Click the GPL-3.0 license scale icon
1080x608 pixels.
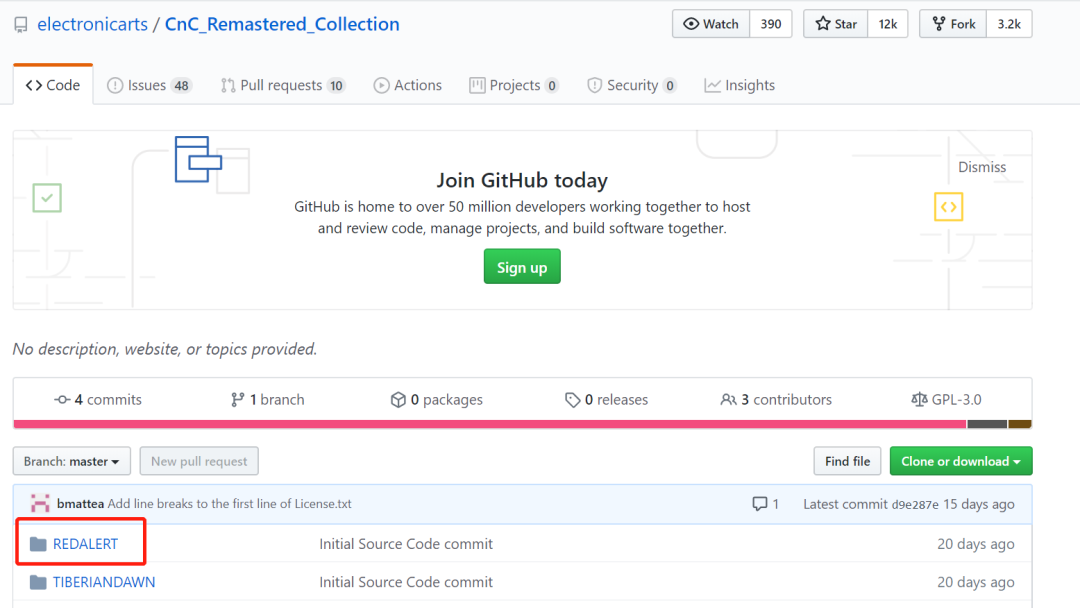click(919, 400)
